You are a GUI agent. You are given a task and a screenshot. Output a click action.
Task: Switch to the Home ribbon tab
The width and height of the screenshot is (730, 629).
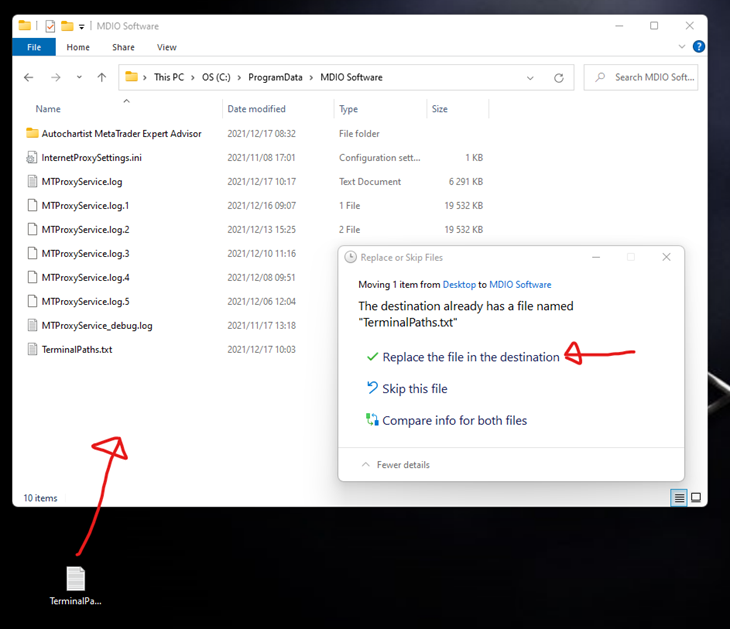click(78, 47)
